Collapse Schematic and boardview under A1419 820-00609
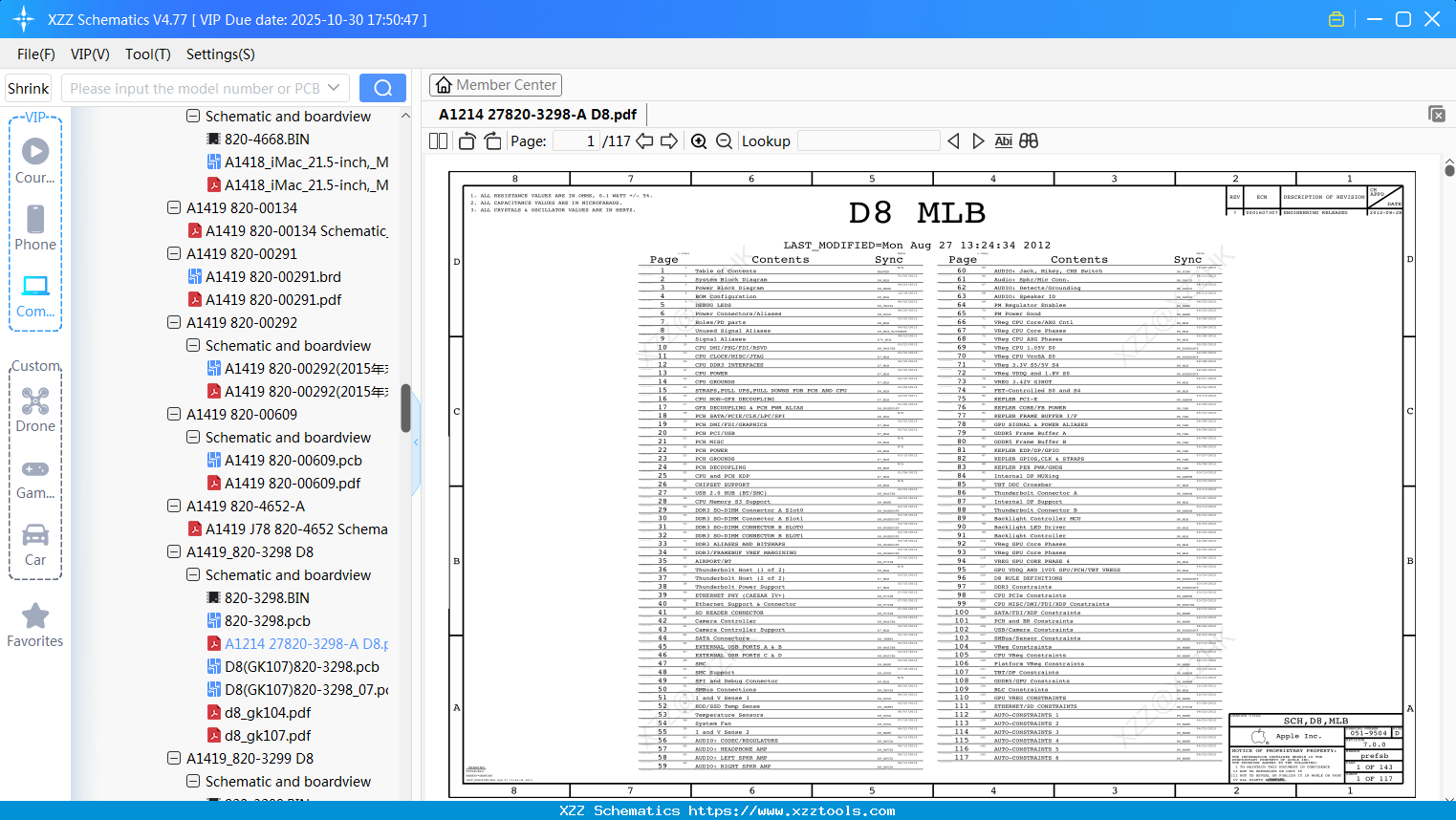The width and height of the screenshot is (1456, 820). point(193,438)
